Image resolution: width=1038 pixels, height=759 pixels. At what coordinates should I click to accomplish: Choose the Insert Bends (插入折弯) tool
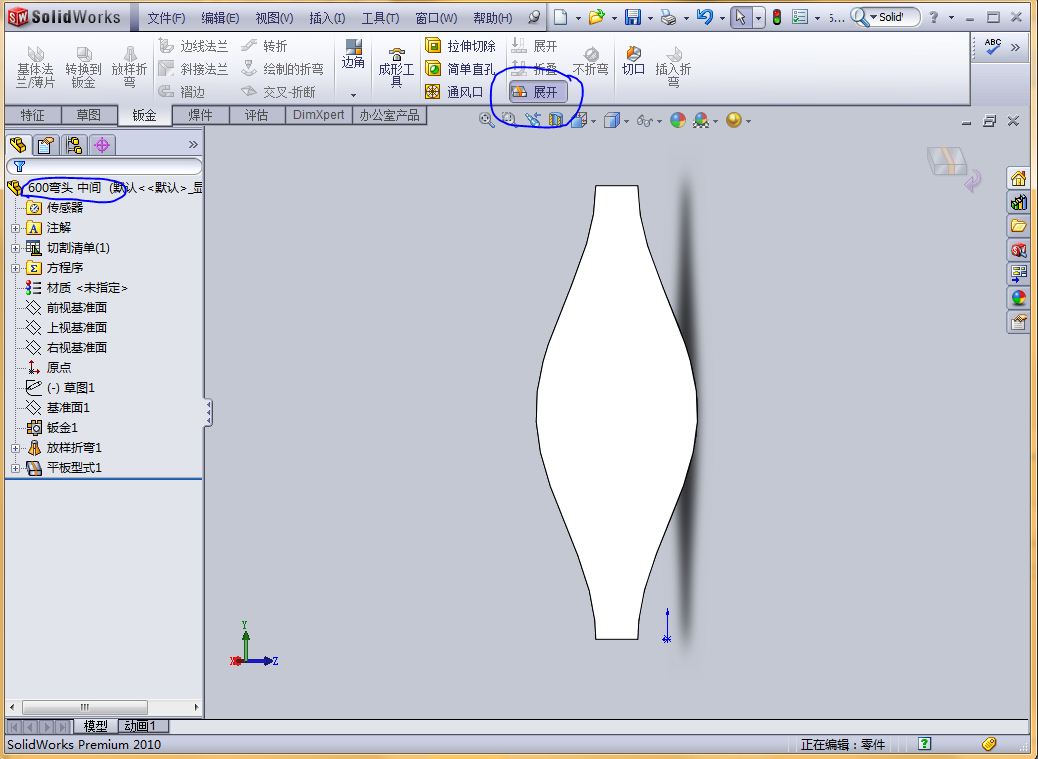click(x=673, y=67)
